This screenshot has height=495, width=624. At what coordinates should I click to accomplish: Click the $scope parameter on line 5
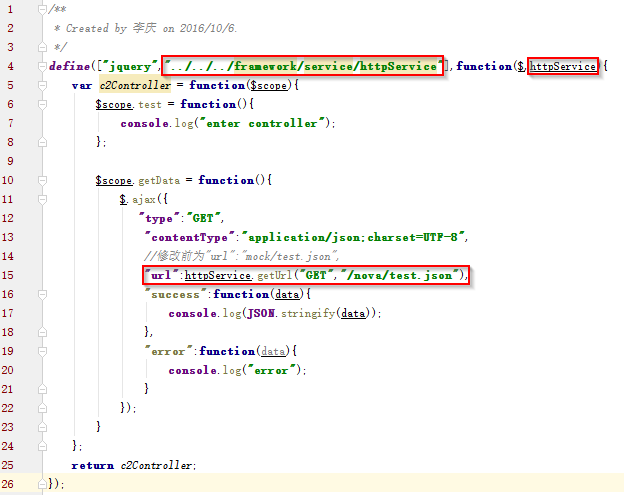268,85
